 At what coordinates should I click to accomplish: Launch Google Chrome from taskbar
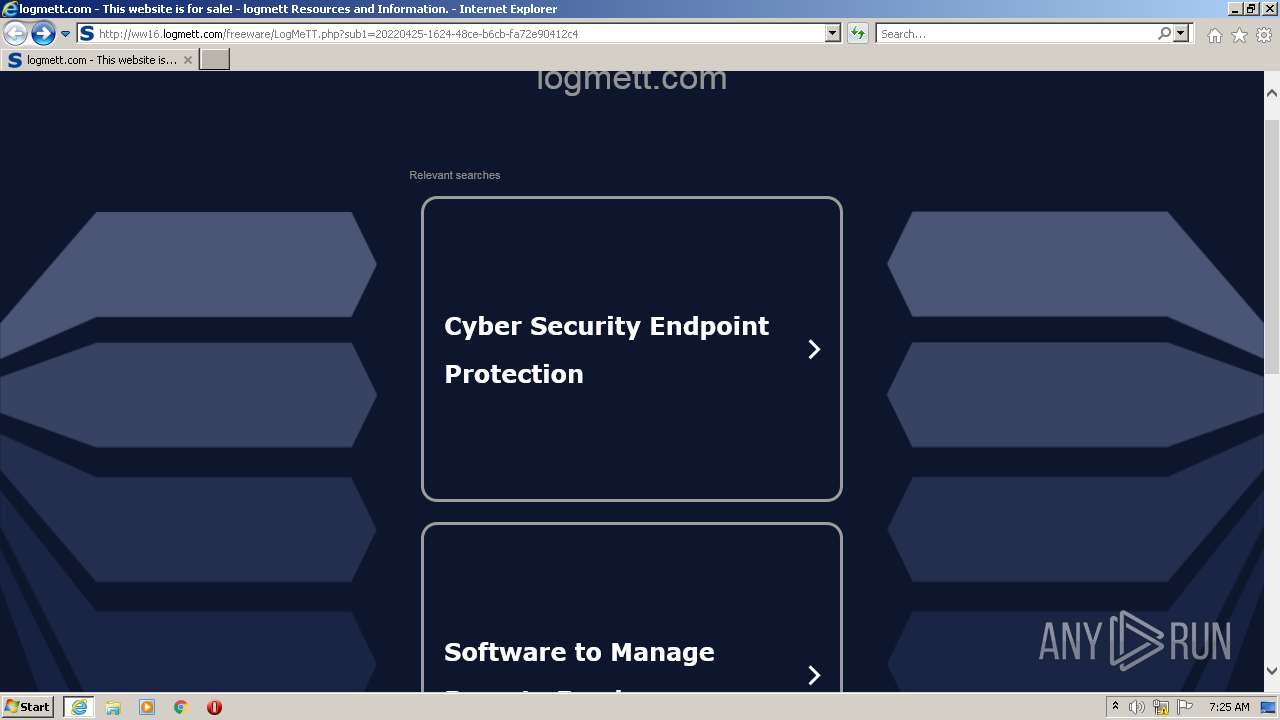pyautogui.click(x=181, y=707)
